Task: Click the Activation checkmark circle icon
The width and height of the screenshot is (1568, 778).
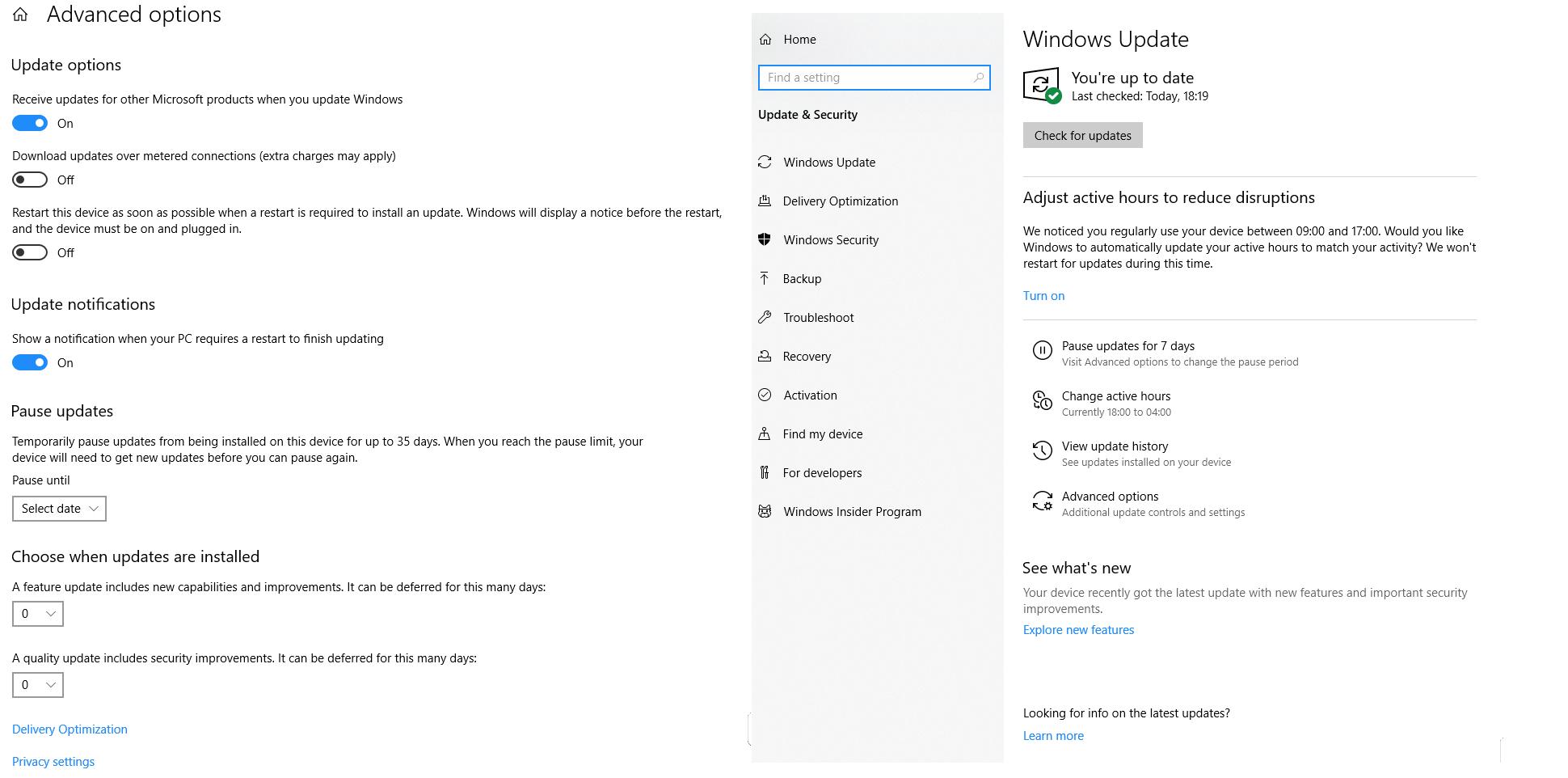Action: 765,395
